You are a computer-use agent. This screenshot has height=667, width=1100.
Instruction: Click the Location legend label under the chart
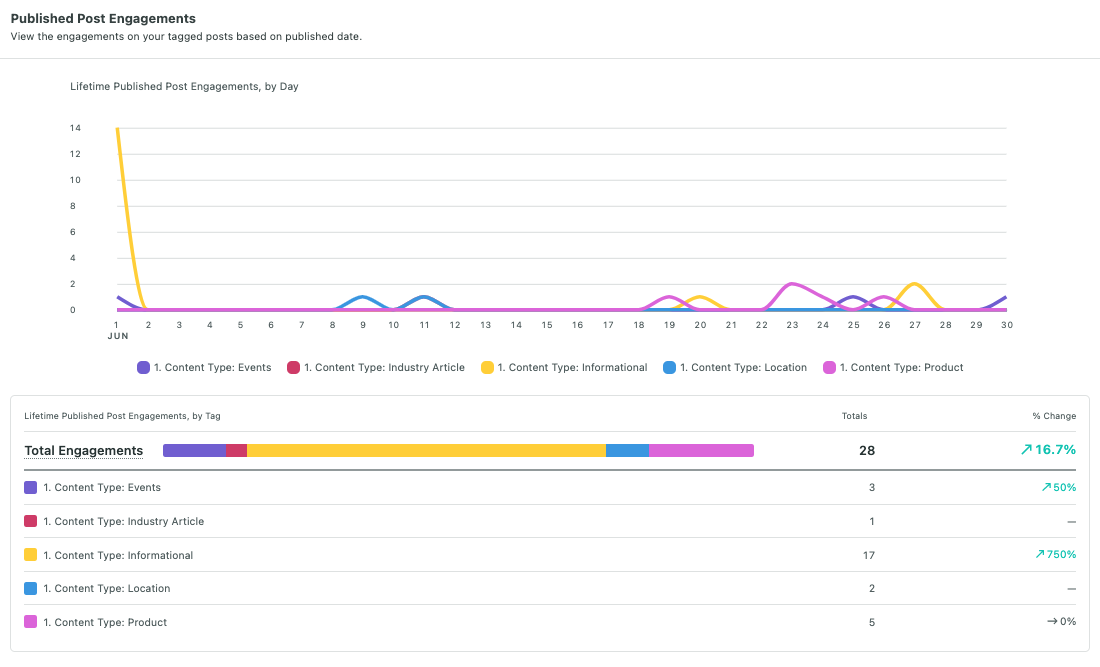(x=744, y=368)
